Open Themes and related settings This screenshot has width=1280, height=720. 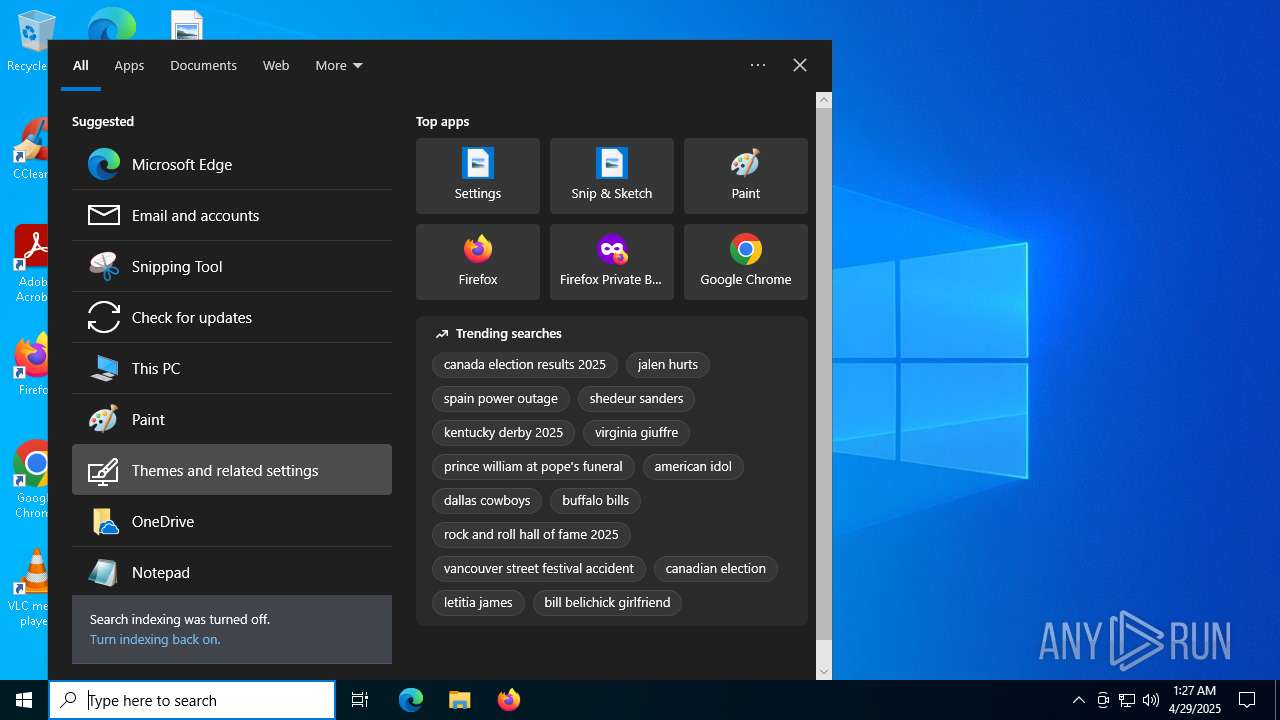[232, 470]
